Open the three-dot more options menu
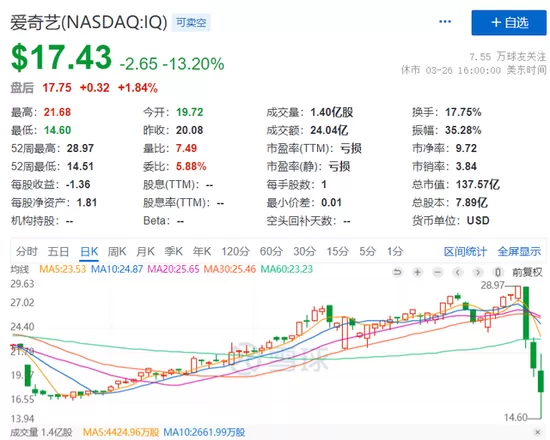The height and width of the screenshot is (440, 550). [445, 22]
